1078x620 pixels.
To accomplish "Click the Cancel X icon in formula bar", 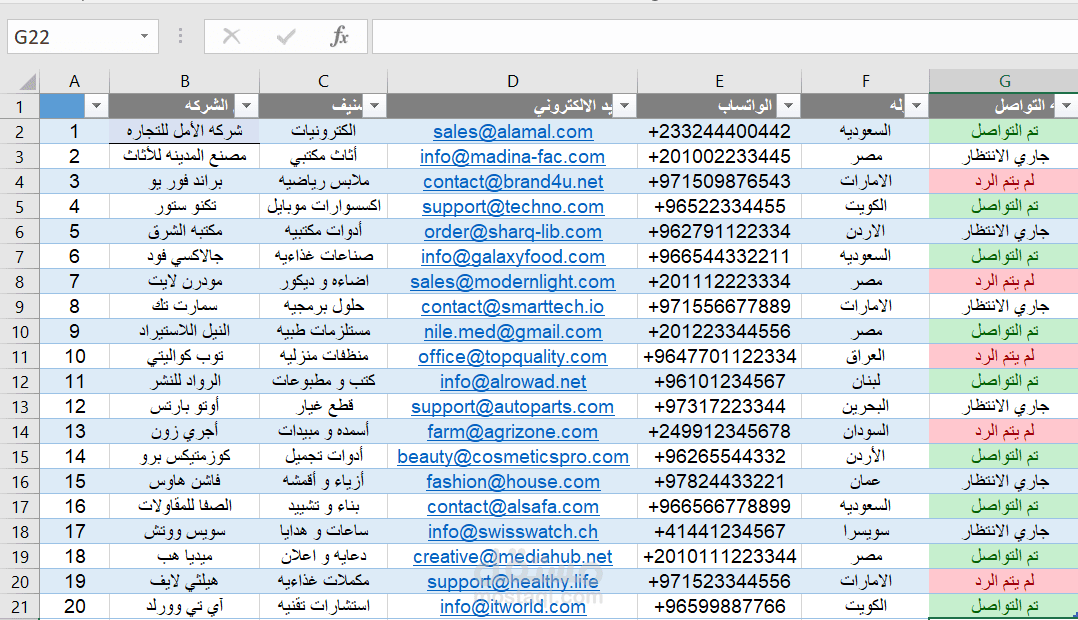I will tap(232, 36).
